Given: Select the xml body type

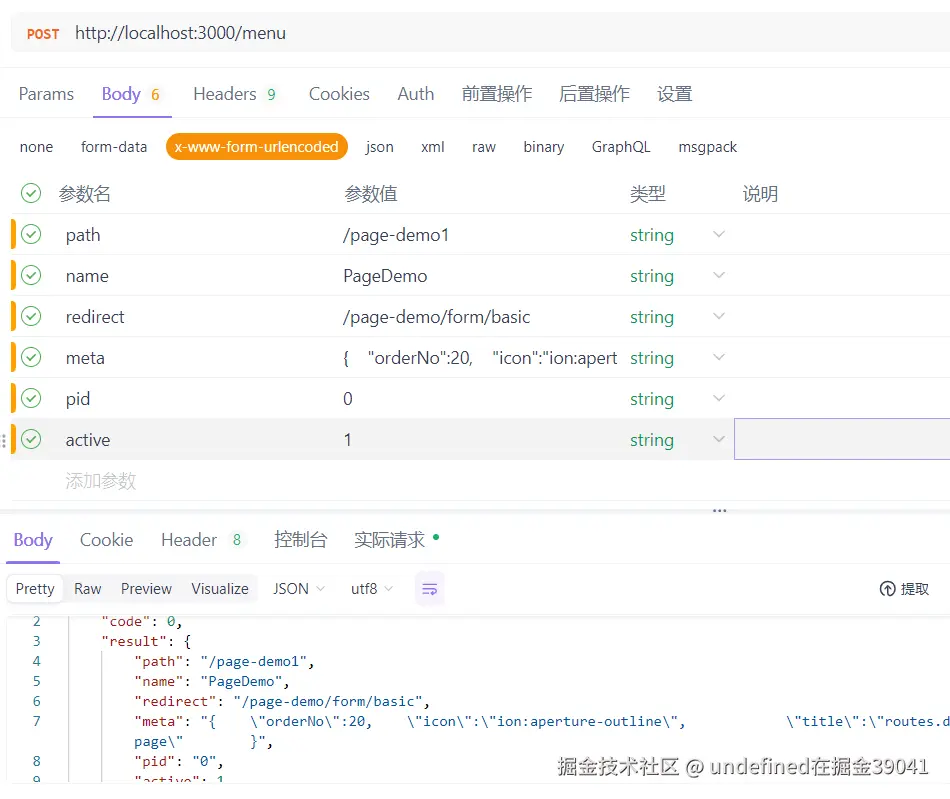Looking at the screenshot, I should (433, 147).
